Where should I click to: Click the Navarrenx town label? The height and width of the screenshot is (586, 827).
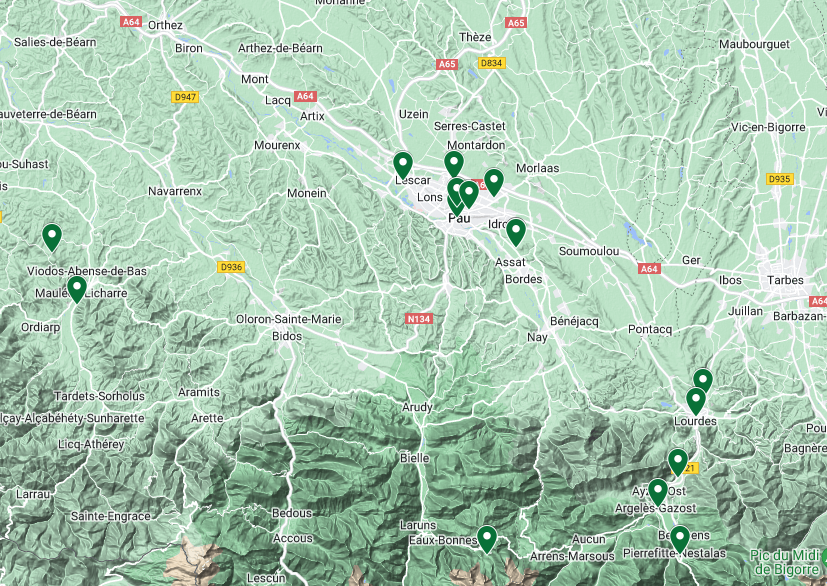coord(175,191)
